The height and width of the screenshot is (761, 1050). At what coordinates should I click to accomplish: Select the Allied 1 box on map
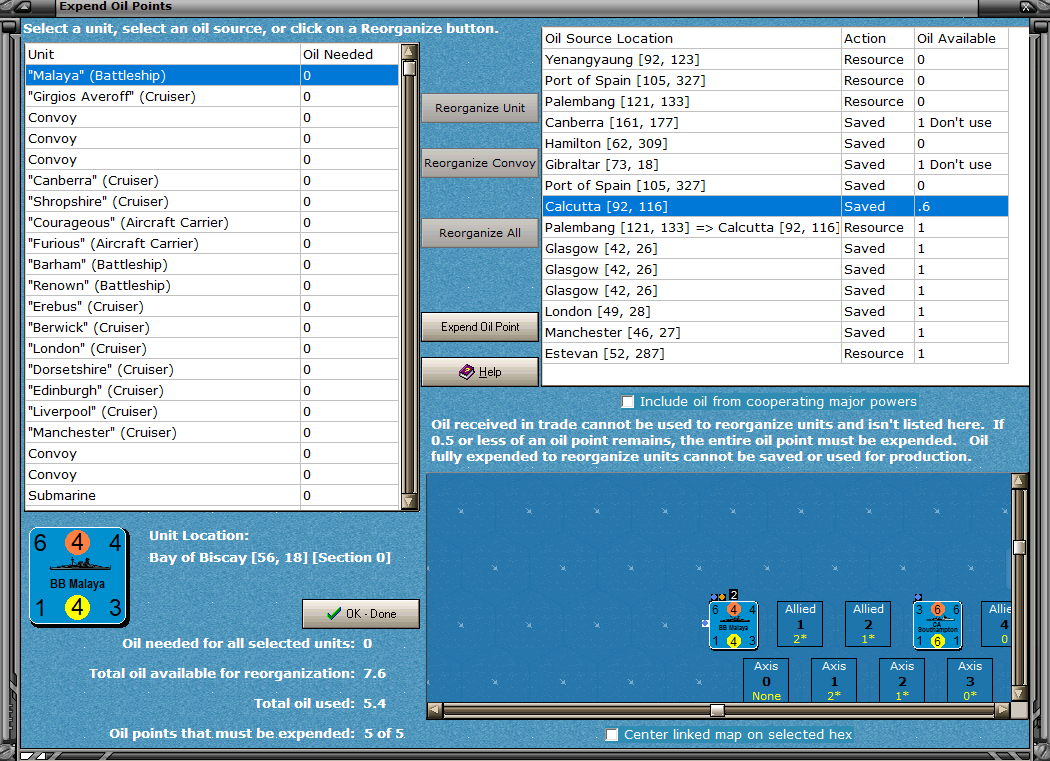tap(800, 624)
